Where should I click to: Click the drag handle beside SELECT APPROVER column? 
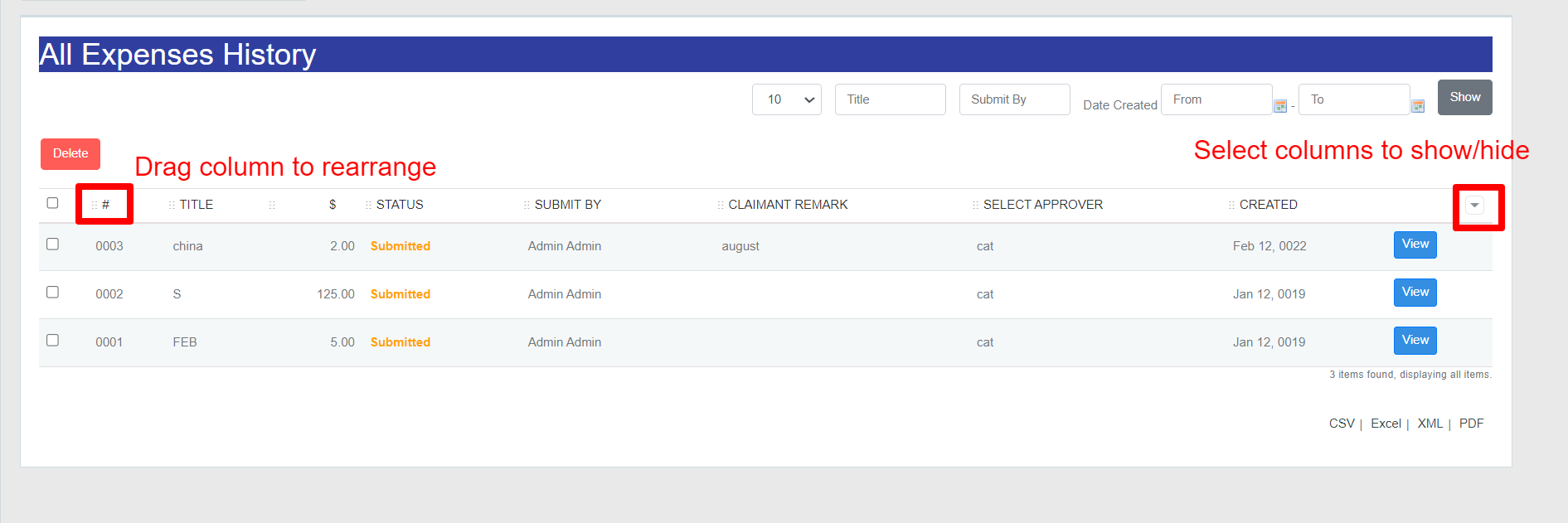975,205
